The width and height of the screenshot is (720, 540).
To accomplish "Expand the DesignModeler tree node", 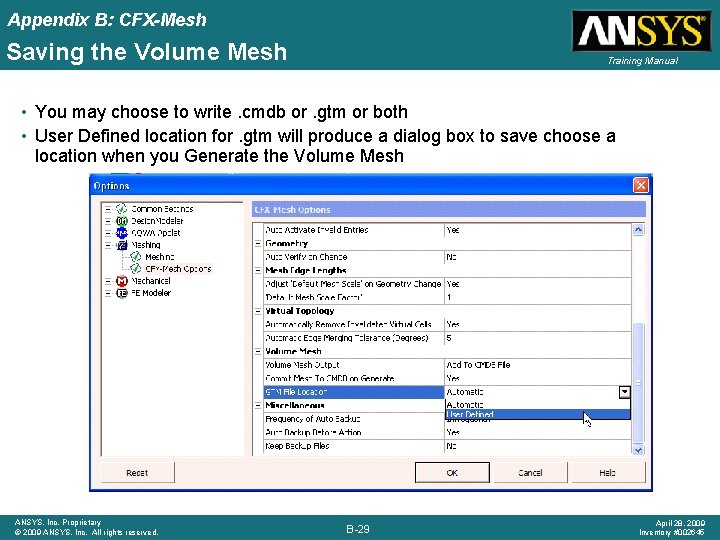I will coord(108,221).
